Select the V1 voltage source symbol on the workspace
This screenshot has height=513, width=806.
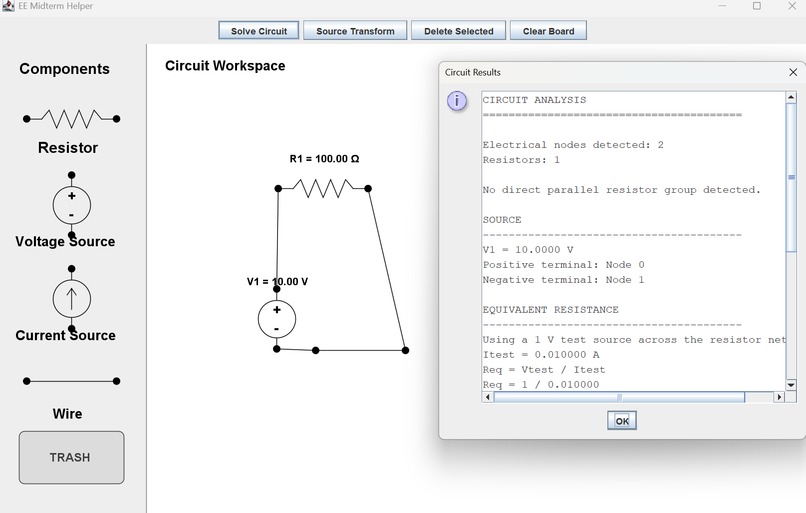[x=277, y=319]
